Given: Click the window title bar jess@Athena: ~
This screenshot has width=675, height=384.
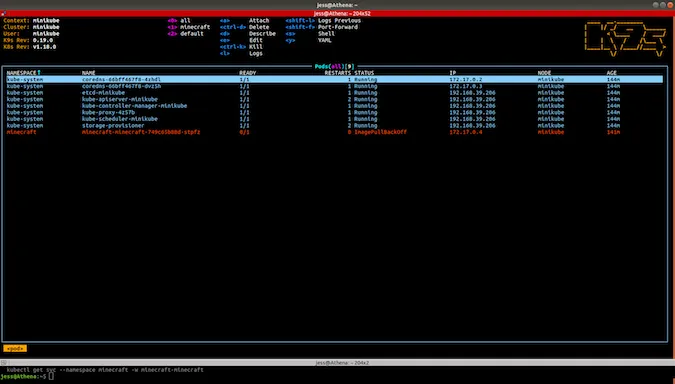Looking at the screenshot, I should tap(338, 5).
